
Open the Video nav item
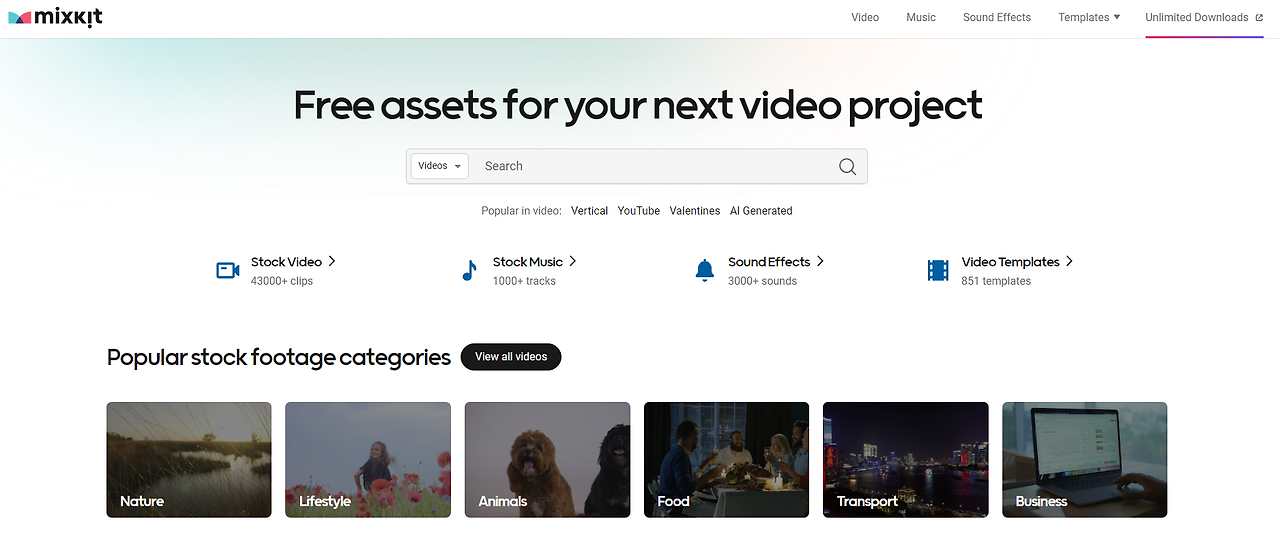(865, 17)
